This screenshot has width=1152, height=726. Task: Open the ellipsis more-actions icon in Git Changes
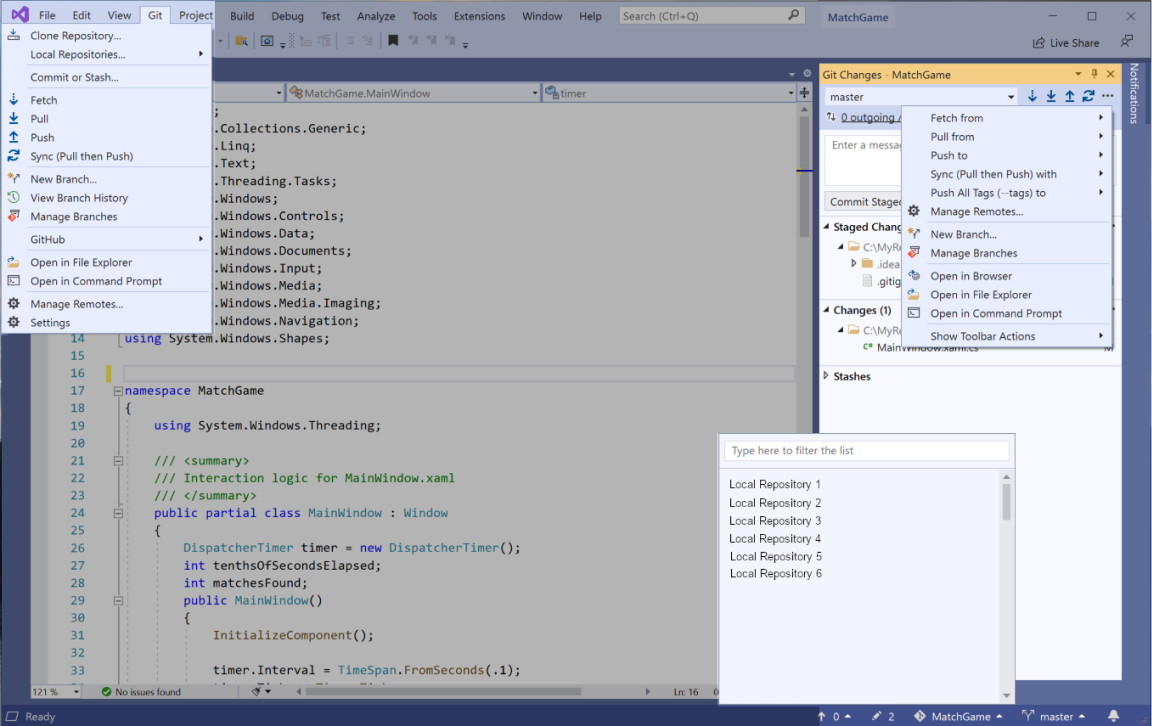point(1107,97)
